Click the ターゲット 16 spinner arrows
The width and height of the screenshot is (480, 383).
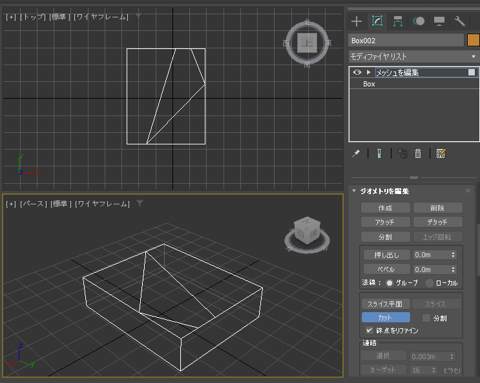[x=434, y=370]
